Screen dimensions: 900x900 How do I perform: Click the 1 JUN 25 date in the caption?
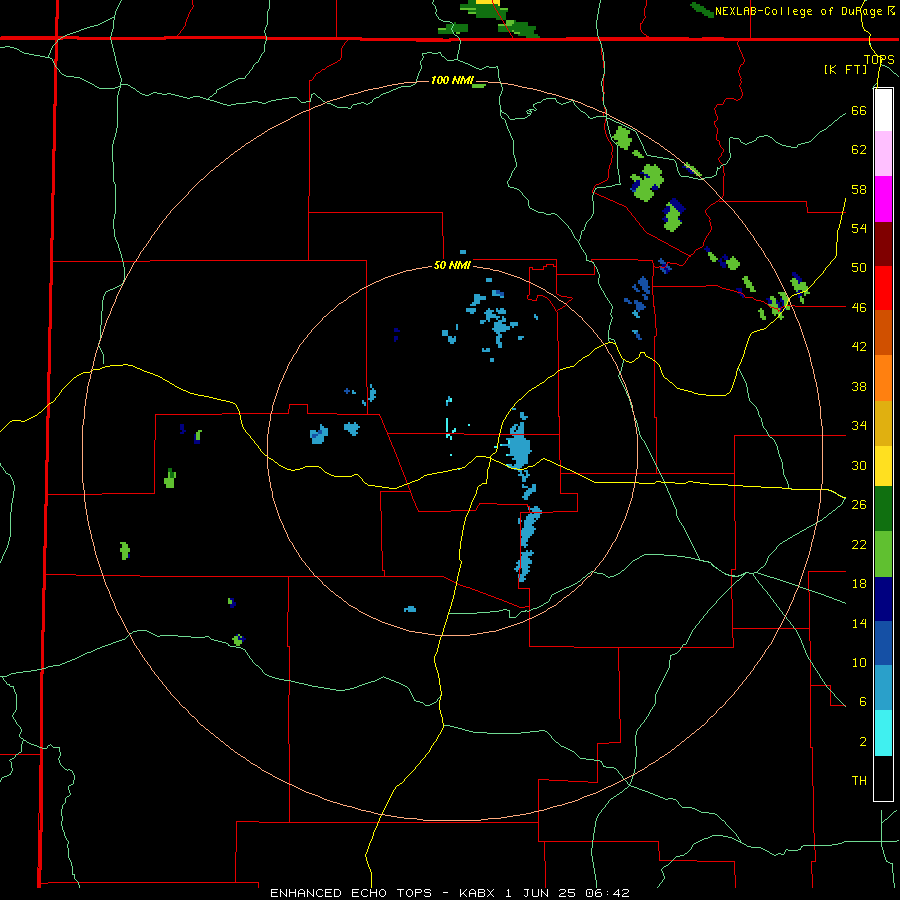[540, 893]
